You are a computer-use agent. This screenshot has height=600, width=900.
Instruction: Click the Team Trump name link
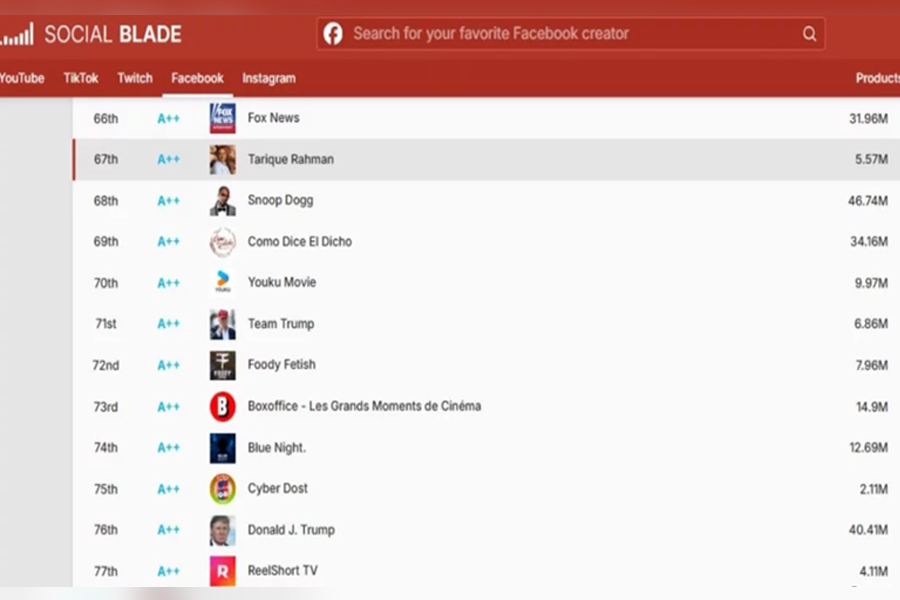(281, 324)
